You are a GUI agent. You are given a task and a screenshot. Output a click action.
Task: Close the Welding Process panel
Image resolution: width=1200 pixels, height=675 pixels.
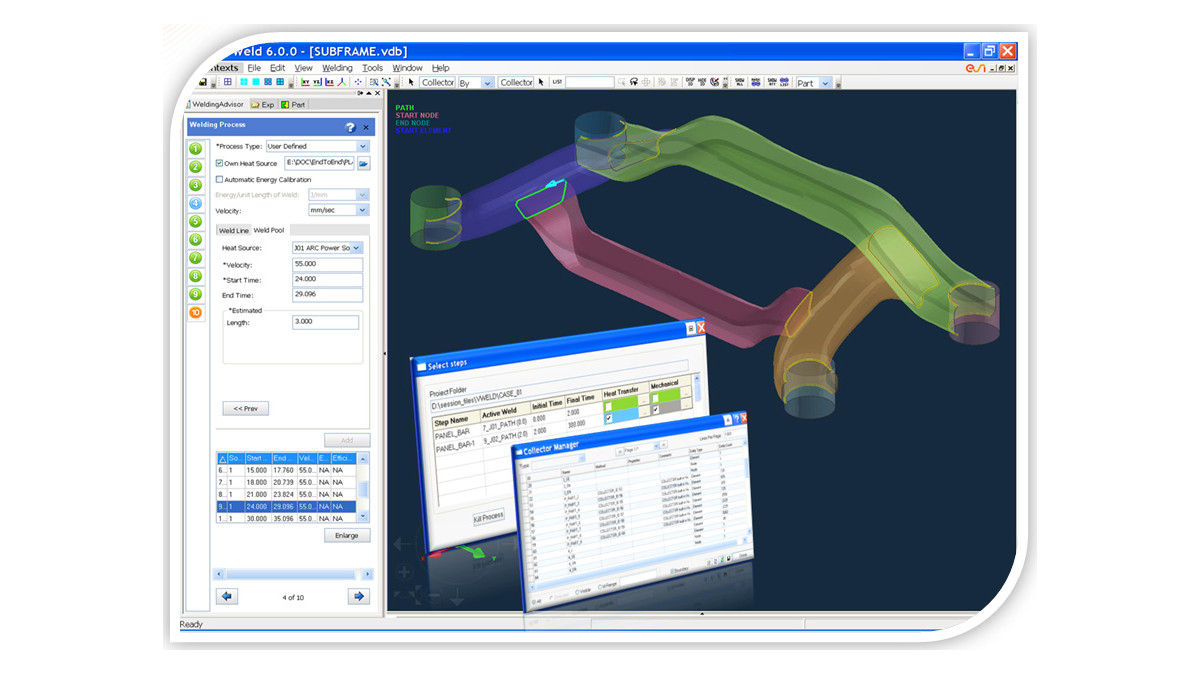[x=366, y=127]
